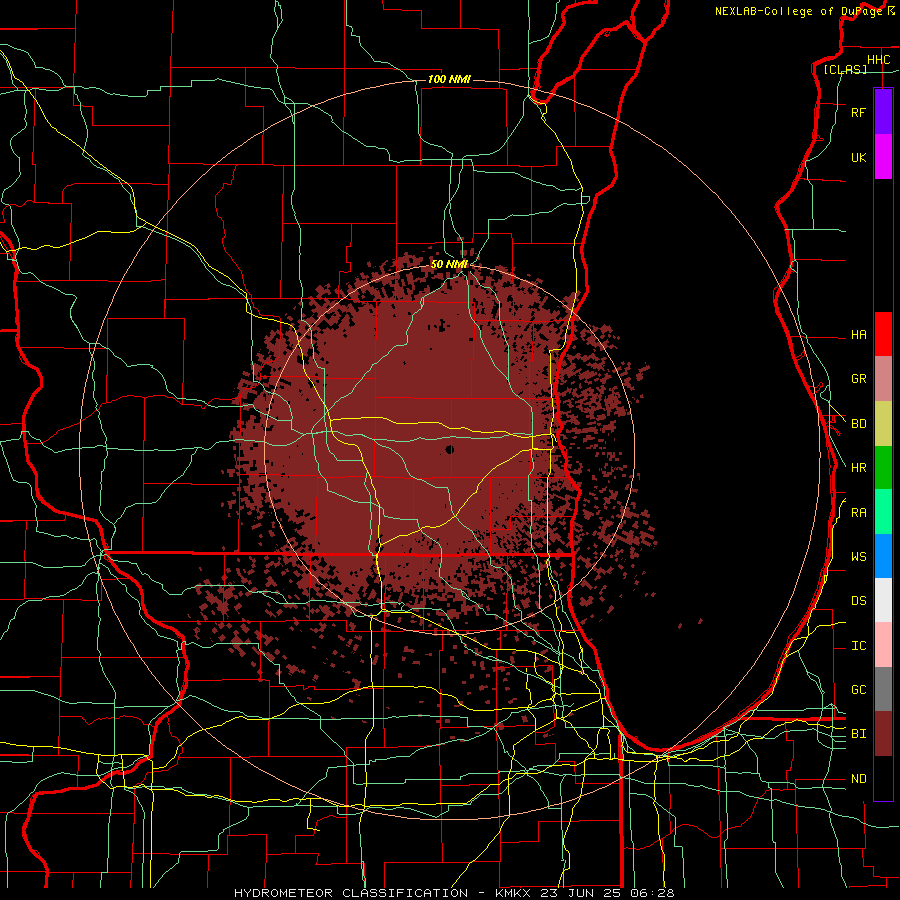Click the 'WS' legend label
The image size is (900, 900).
(859, 557)
